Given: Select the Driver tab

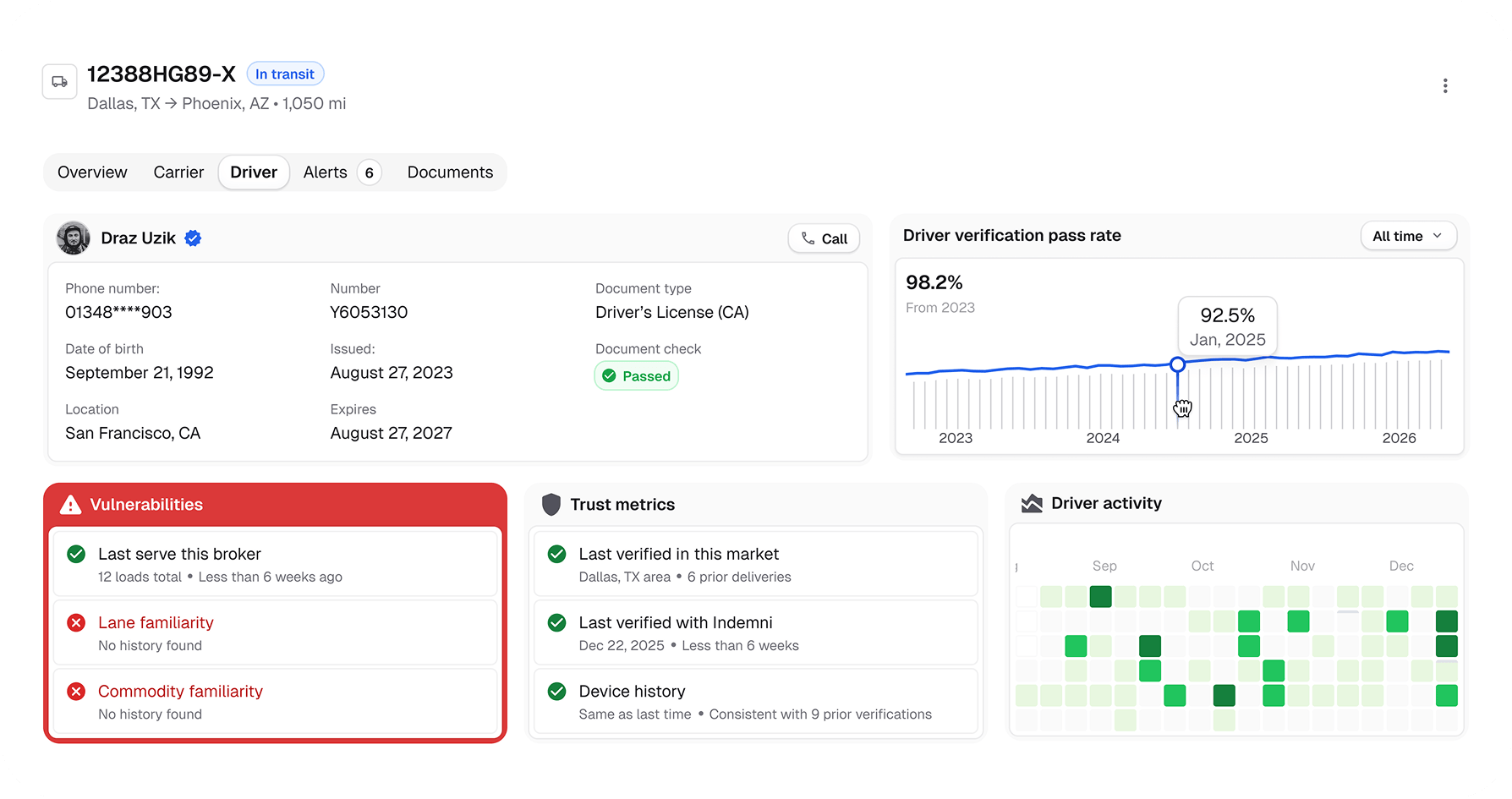Looking at the screenshot, I should point(254,172).
